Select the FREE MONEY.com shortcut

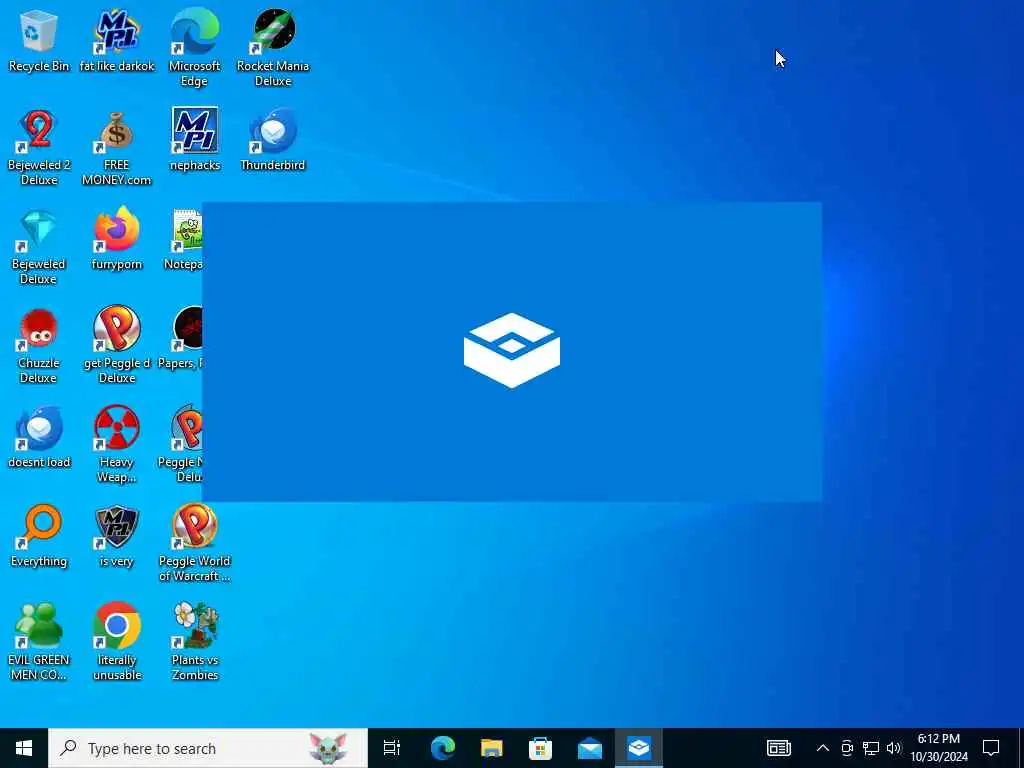(117, 148)
